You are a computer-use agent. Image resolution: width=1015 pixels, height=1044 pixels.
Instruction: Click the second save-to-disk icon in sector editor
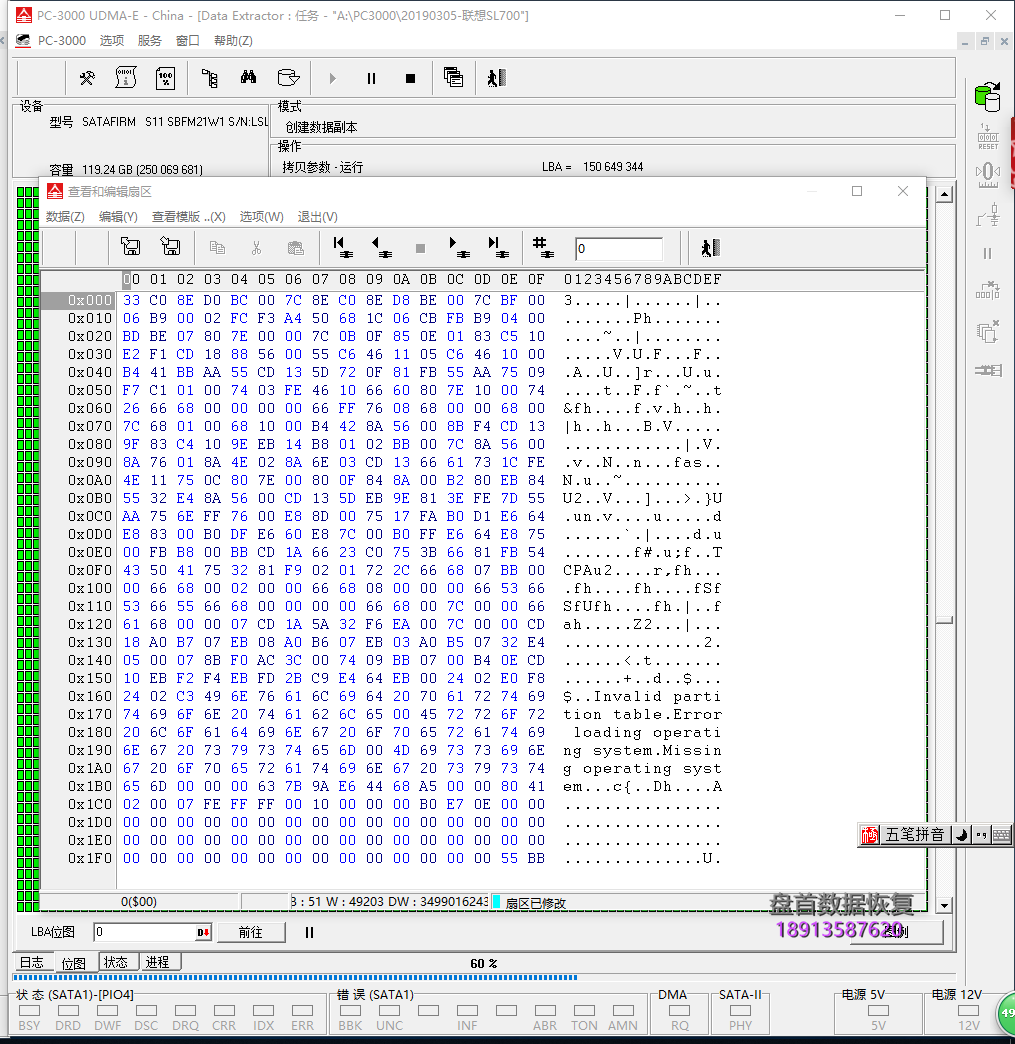[x=170, y=248]
